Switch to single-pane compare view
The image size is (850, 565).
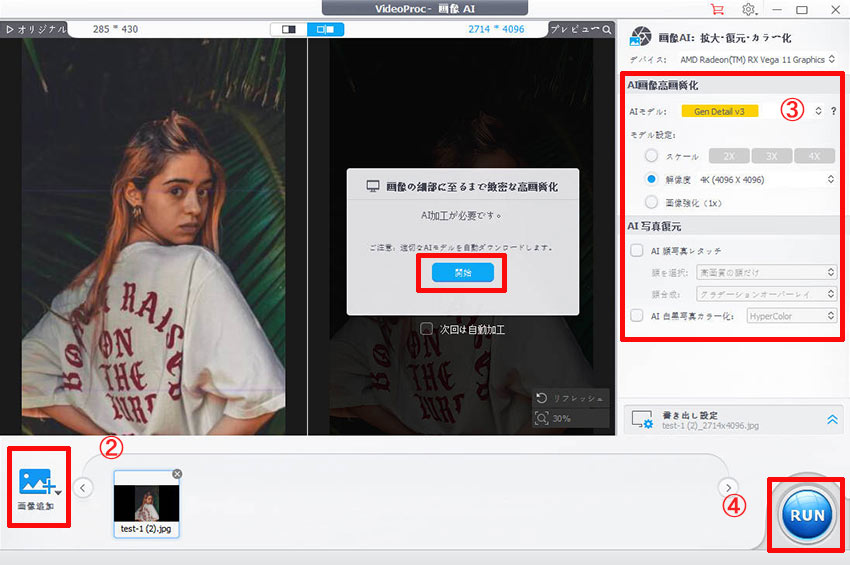click(x=288, y=29)
